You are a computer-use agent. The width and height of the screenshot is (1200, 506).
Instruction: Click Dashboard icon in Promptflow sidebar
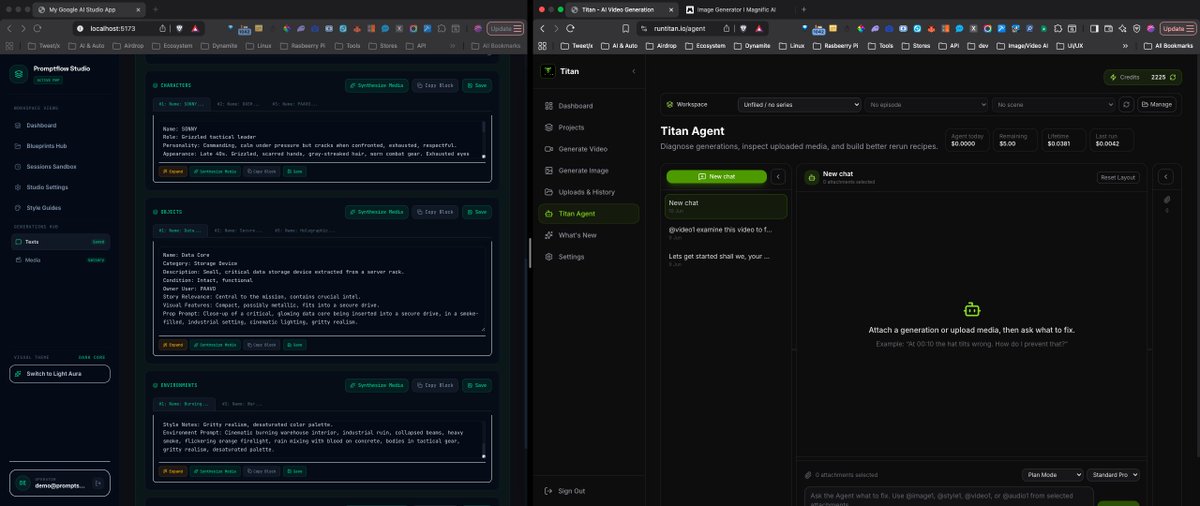(18, 125)
